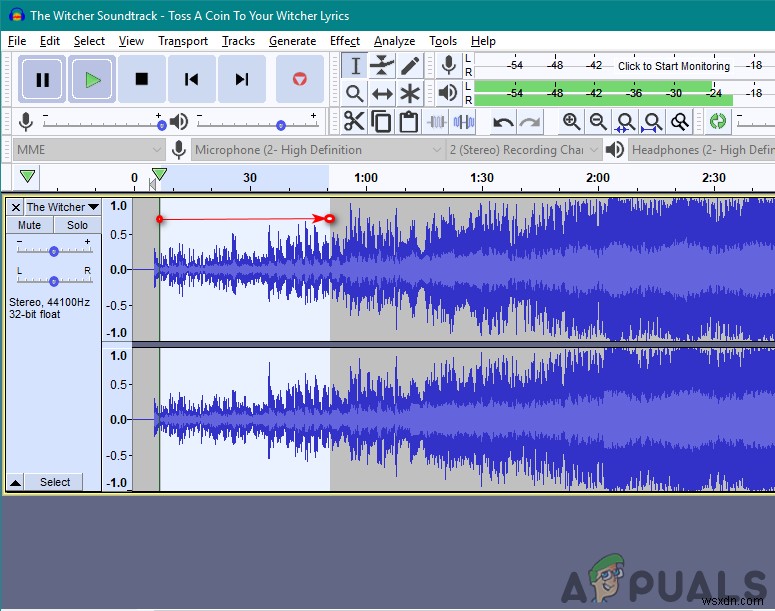The width and height of the screenshot is (775, 611).
Task: Pause playback with the Pause button
Action: tap(42, 79)
